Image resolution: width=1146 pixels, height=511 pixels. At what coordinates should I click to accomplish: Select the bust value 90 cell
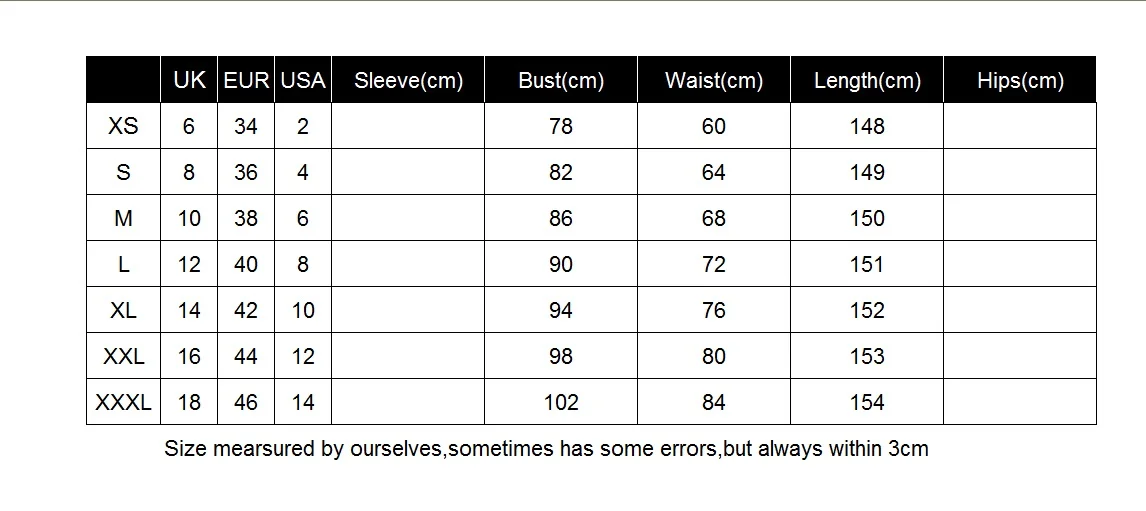pos(561,264)
